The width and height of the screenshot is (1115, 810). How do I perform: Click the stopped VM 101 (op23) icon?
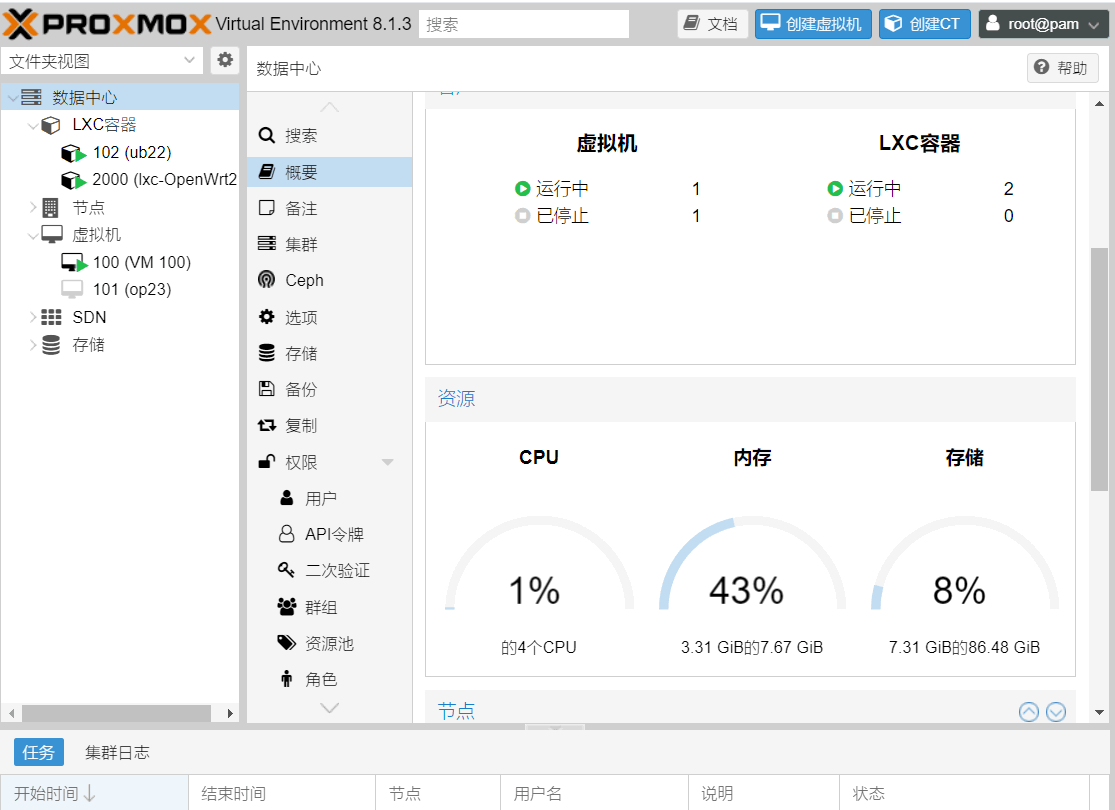pos(72,290)
